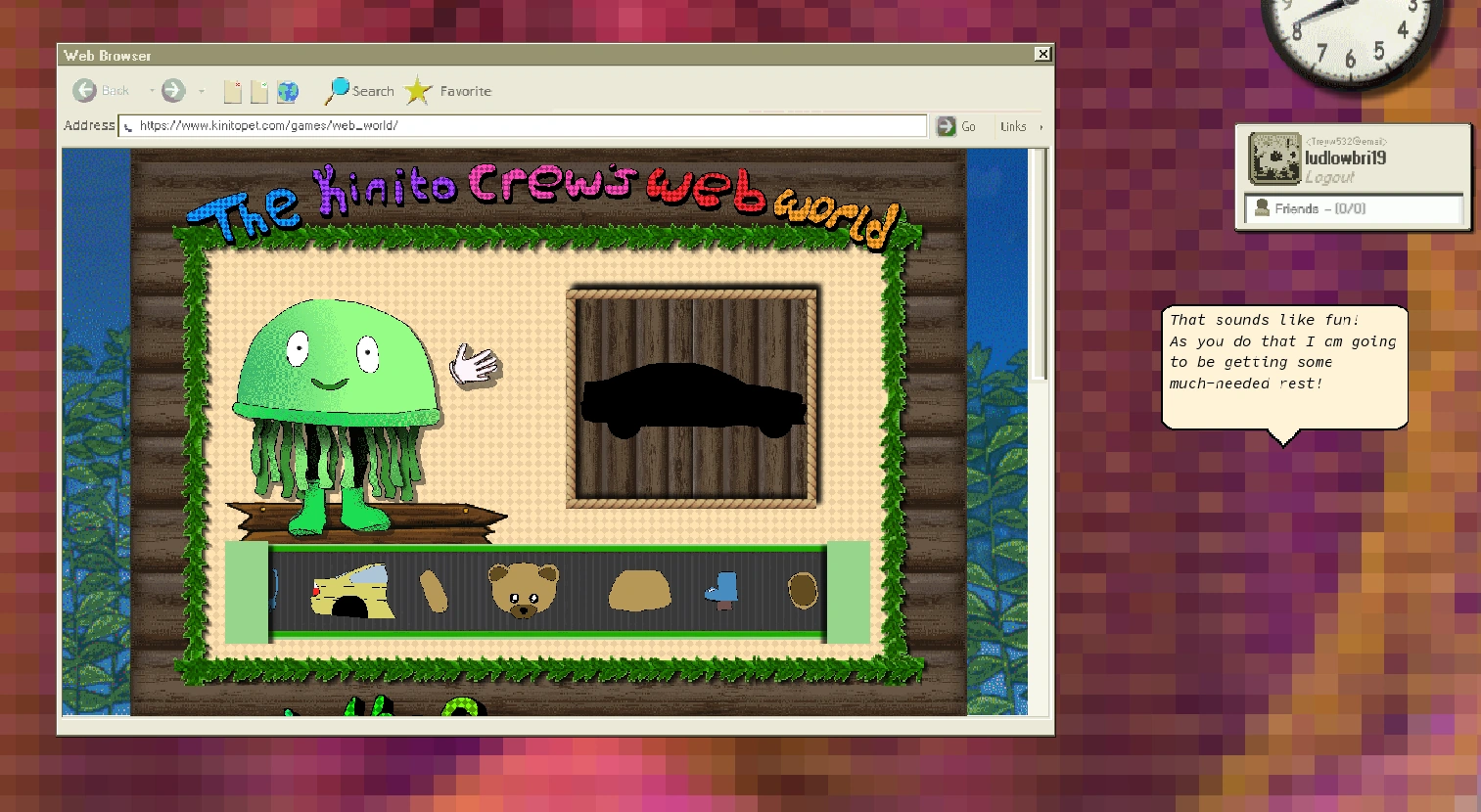Click the Web Browser title bar text
This screenshot has height=812, width=1481.
108,56
